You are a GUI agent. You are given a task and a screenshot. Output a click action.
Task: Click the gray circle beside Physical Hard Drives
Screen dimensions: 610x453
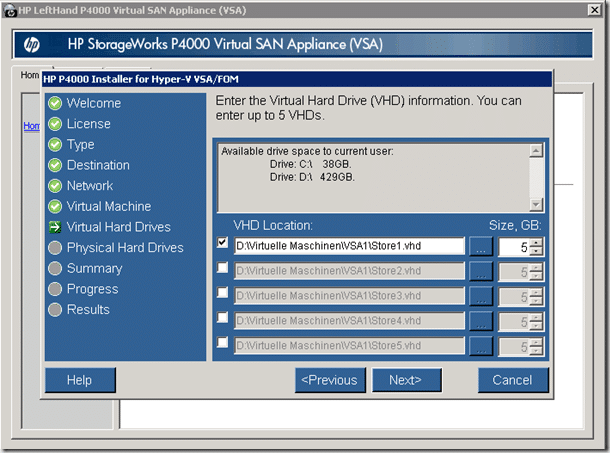click(x=55, y=248)
